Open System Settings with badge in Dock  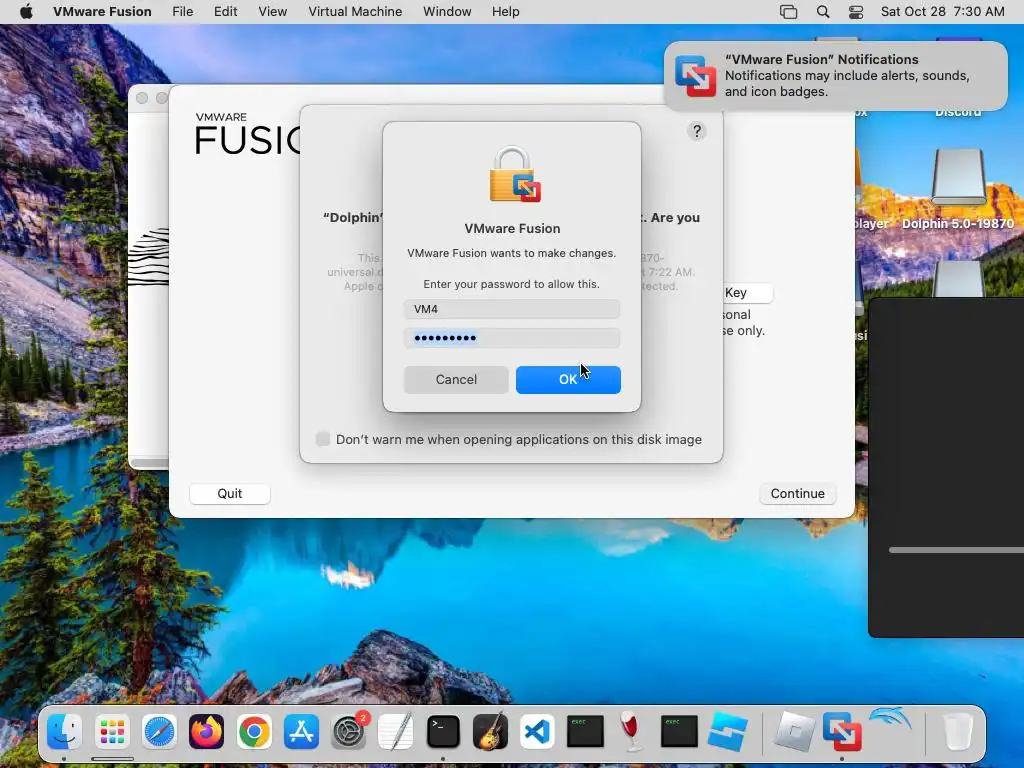(349, 731)
